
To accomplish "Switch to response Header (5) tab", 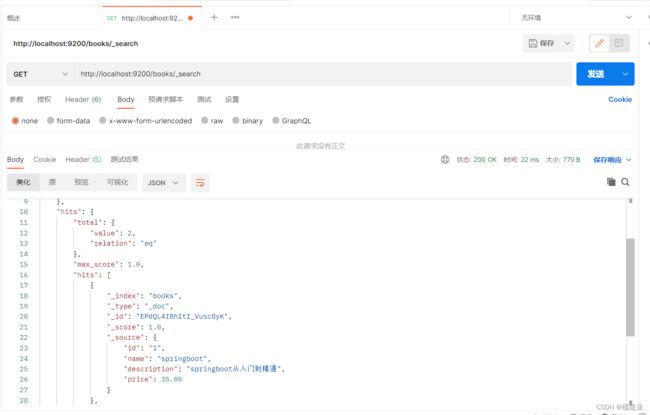I will (x=83, y=160).
